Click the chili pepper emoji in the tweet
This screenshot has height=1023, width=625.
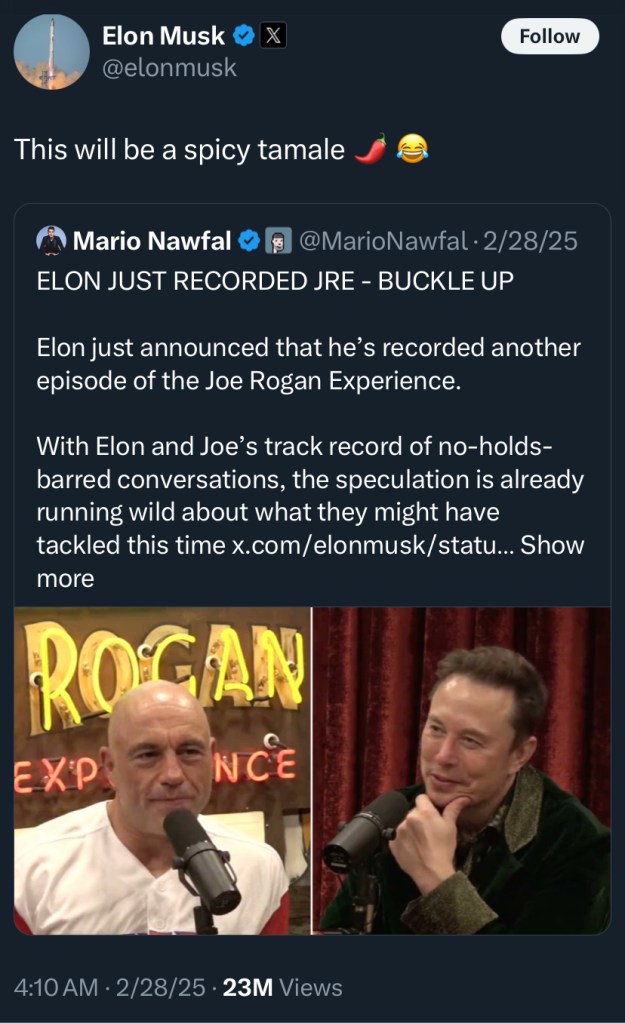(371, 149)
